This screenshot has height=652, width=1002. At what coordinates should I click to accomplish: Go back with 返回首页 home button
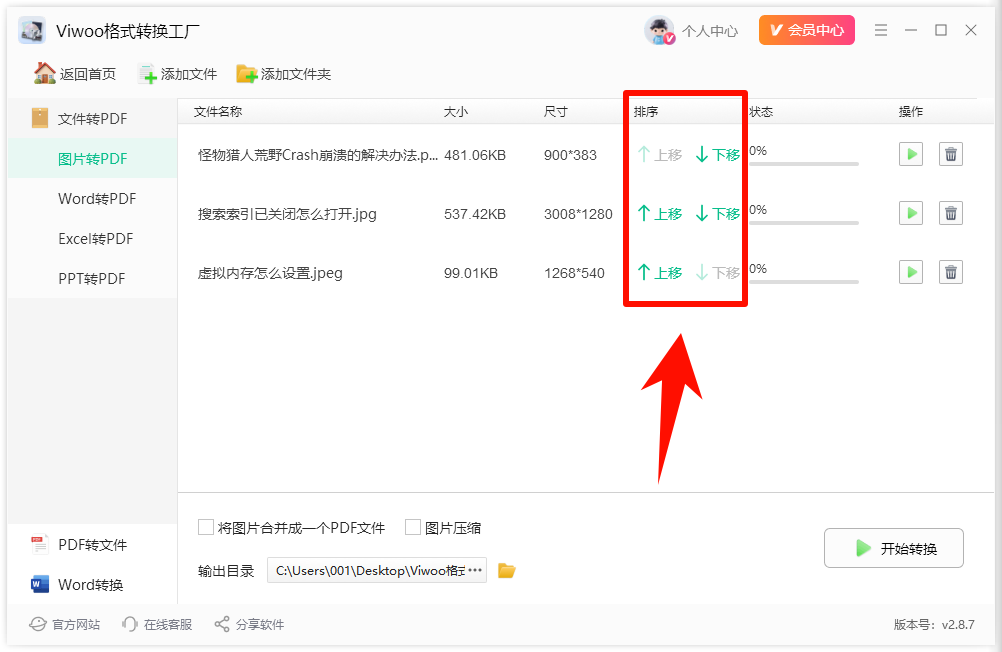tap(75, 74)
